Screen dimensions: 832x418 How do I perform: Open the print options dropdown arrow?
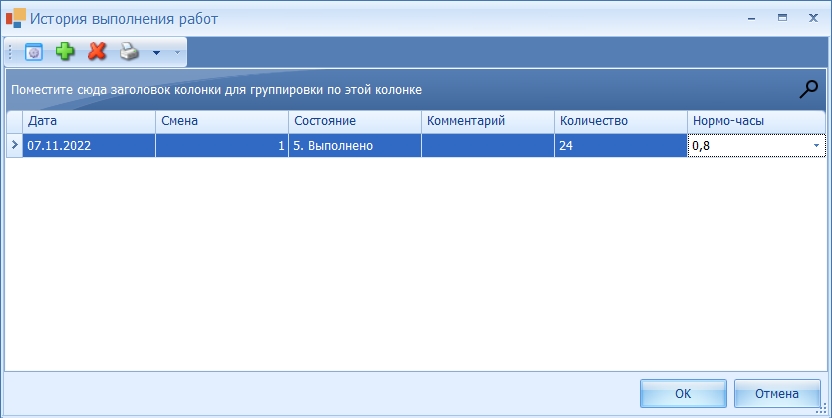[156, 53]
